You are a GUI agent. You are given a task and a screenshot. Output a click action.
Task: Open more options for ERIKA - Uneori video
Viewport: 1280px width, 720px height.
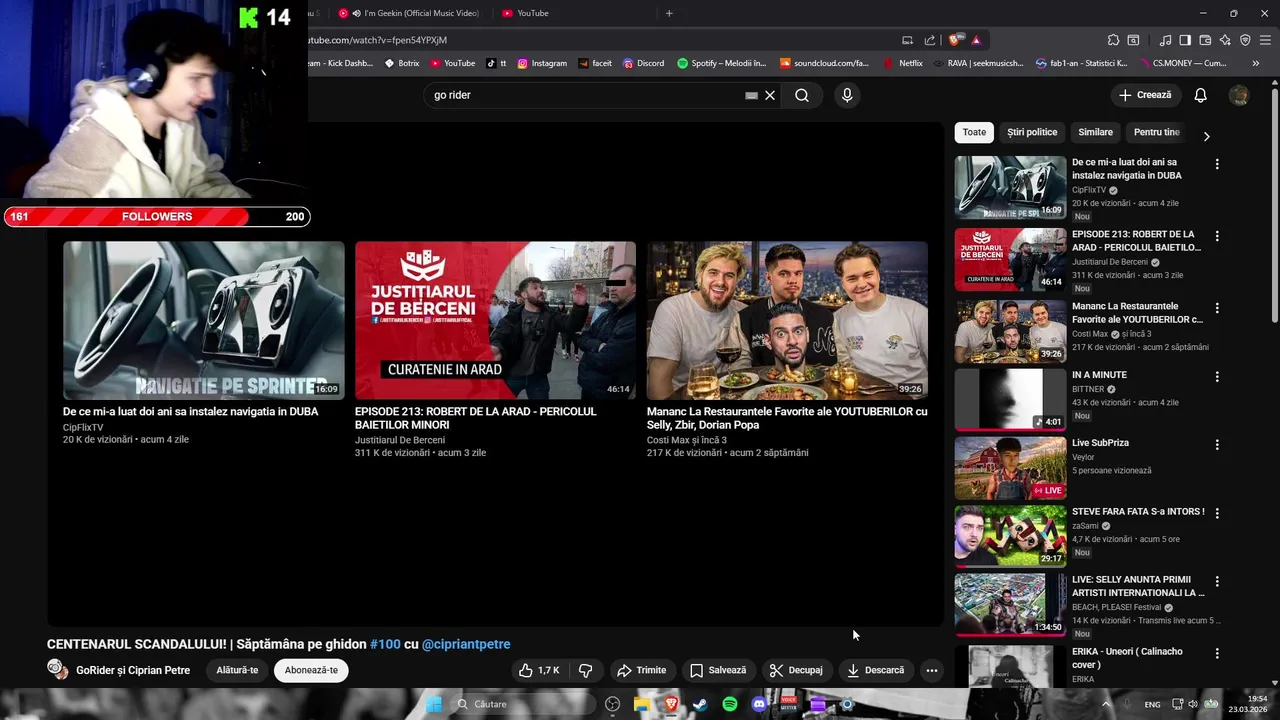pyautogui.click(x=1217, y=654)
